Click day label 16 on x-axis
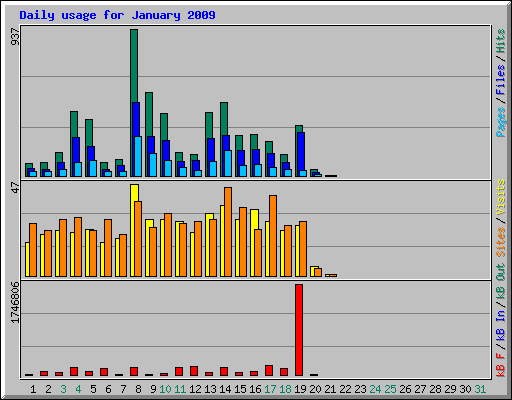Image resolution: width=512 pixels, height=400 pixels. click(255, 389)
